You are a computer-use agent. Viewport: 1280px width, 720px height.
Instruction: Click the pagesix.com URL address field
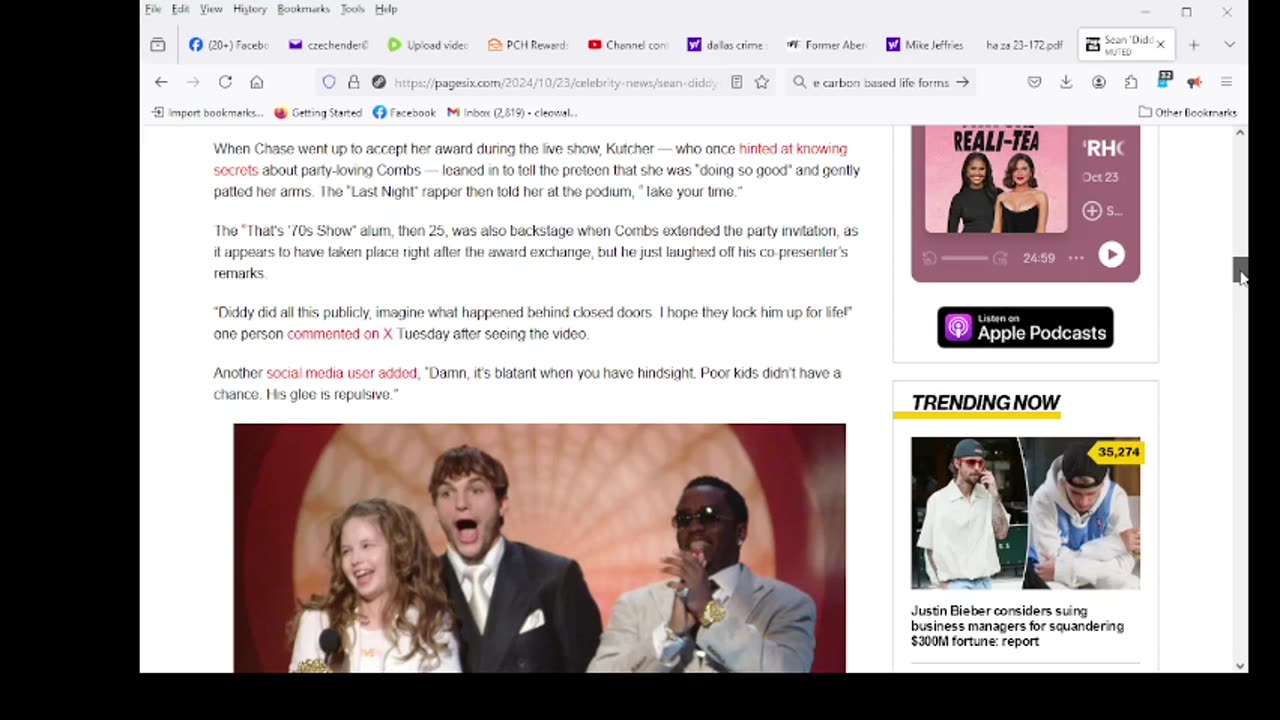pyautogui.click(x=555, y=82)
